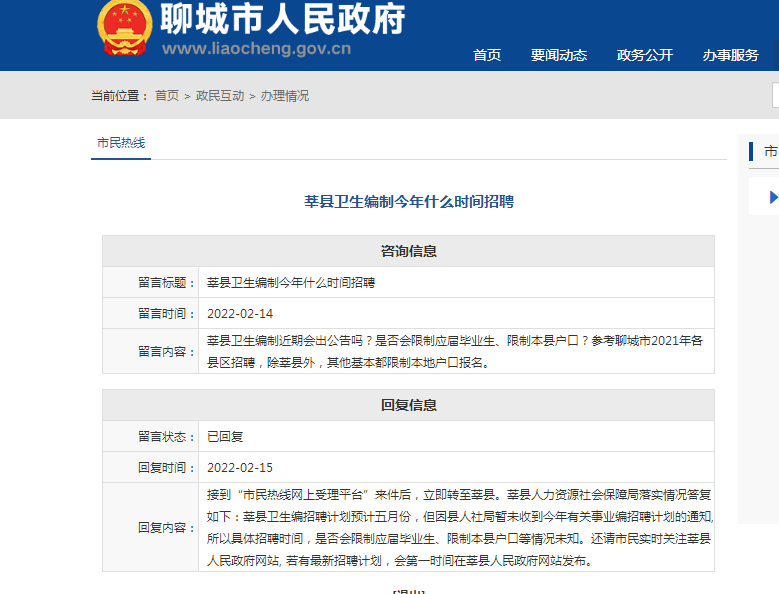Click the search input box at right edge
This screenshot has width=779, height=594.
[775, 95]
